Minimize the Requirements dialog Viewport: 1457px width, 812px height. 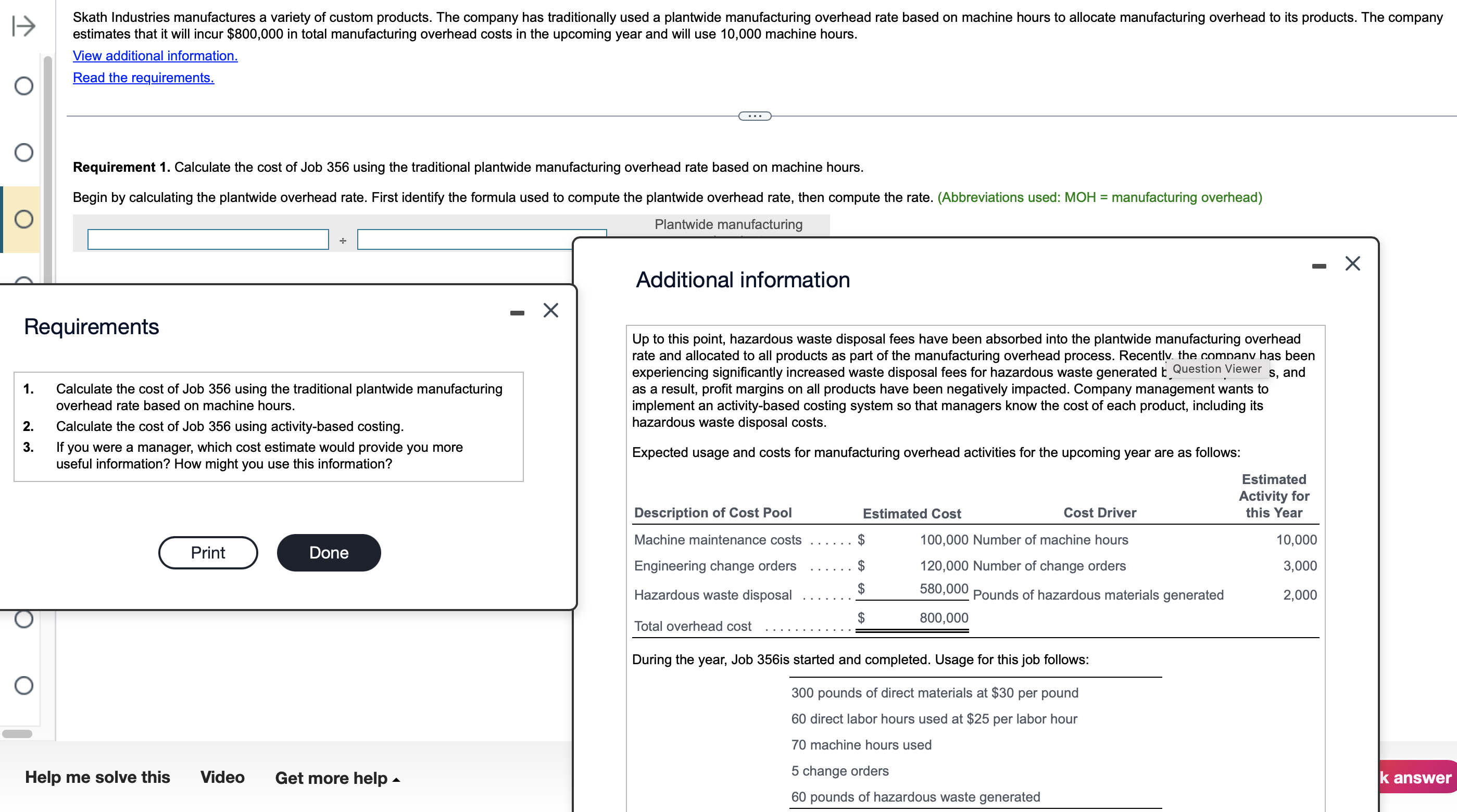[517, 313]
